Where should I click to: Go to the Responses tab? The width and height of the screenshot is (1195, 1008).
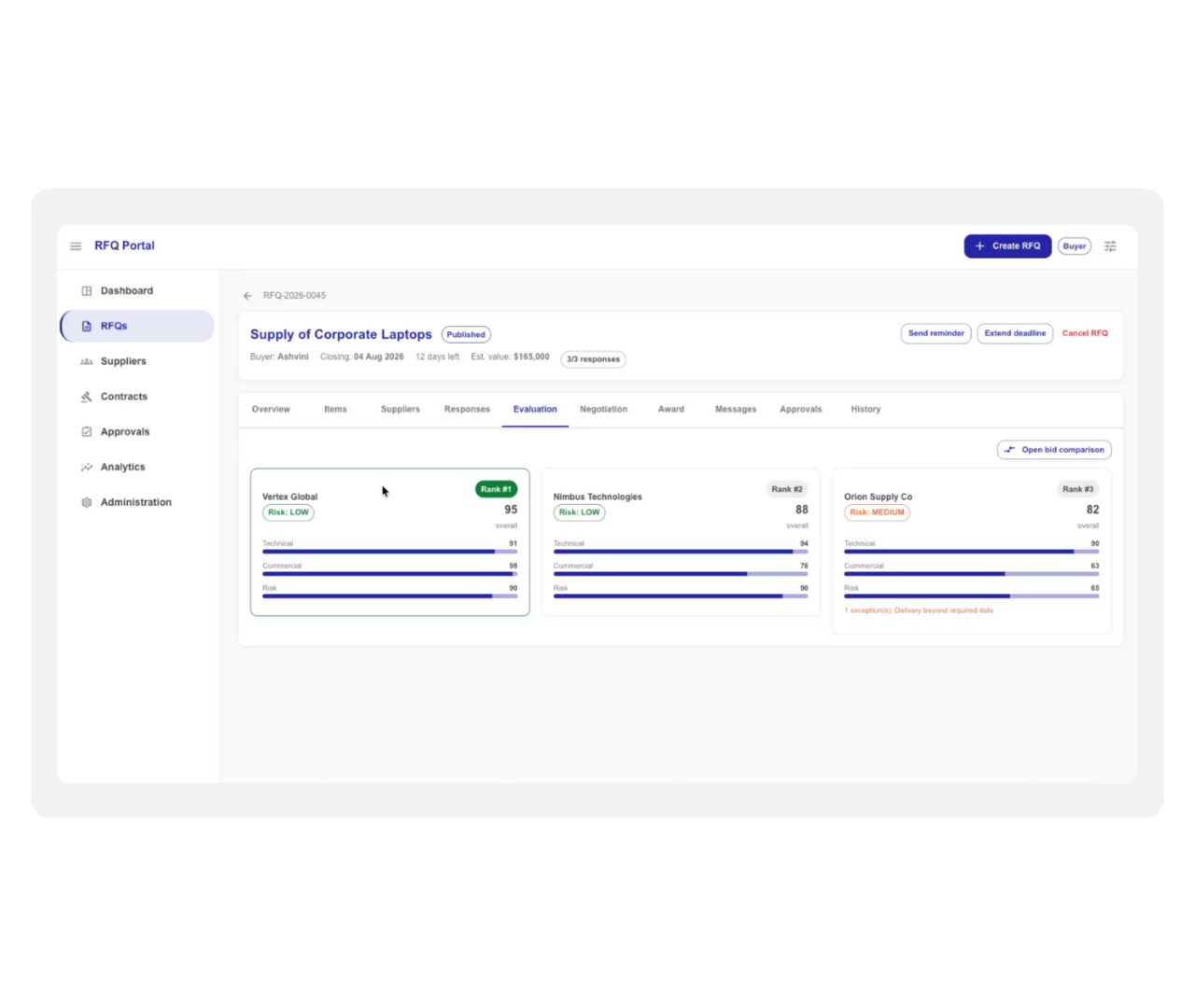pos(467,410)
